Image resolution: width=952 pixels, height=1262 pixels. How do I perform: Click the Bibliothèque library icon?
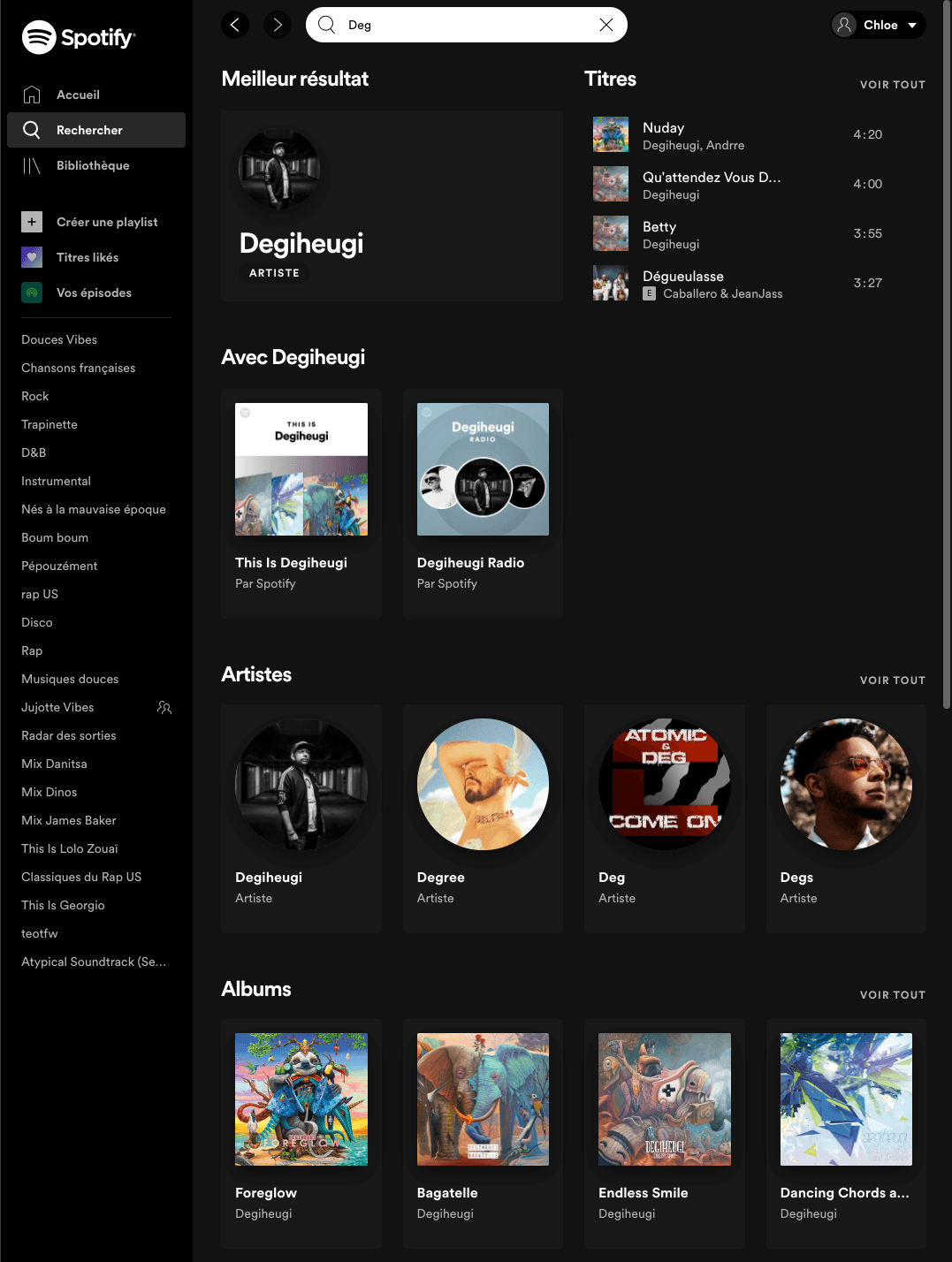(32, 165)
